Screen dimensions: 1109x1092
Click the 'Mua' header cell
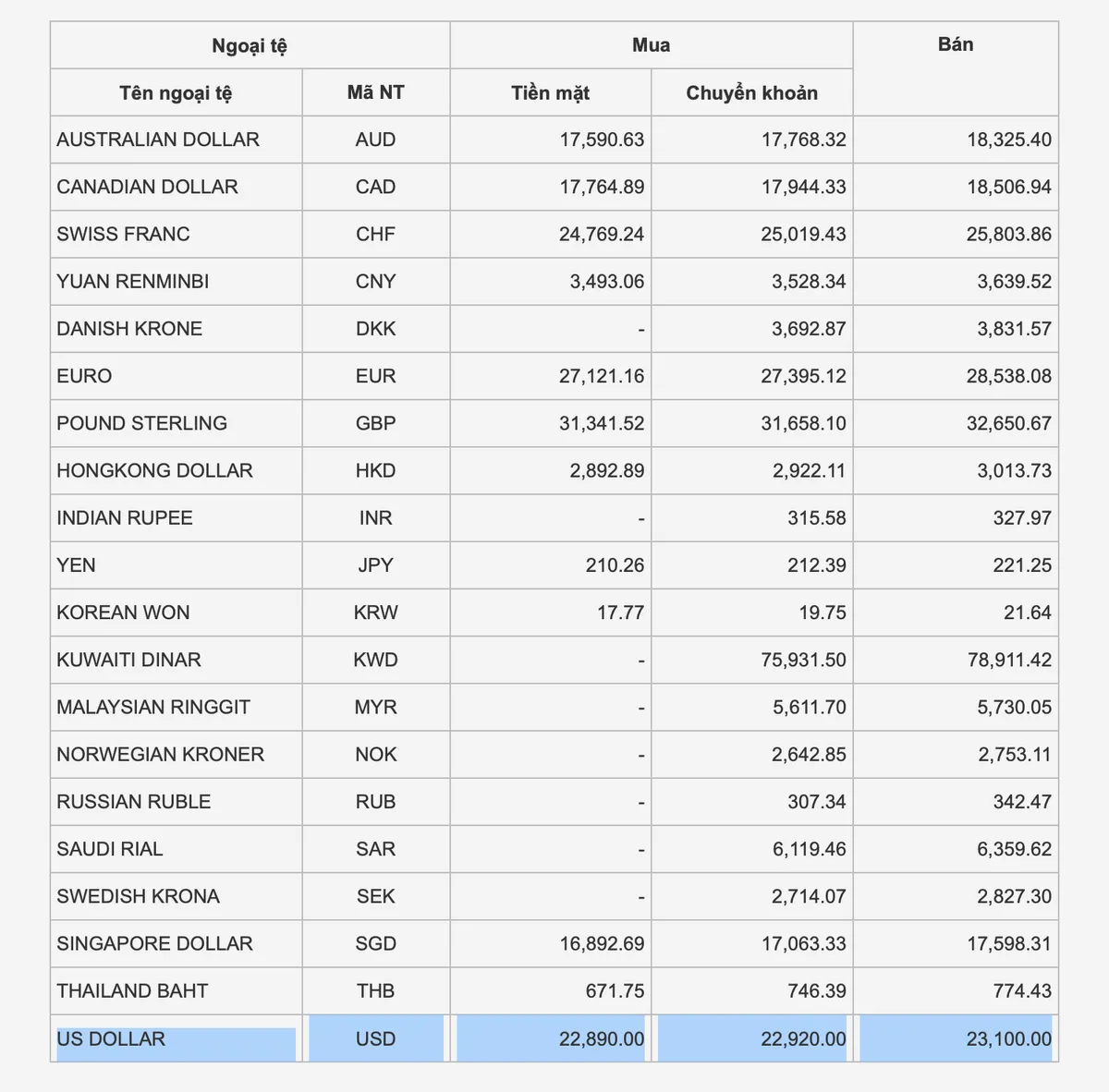(x=651, y=45)
